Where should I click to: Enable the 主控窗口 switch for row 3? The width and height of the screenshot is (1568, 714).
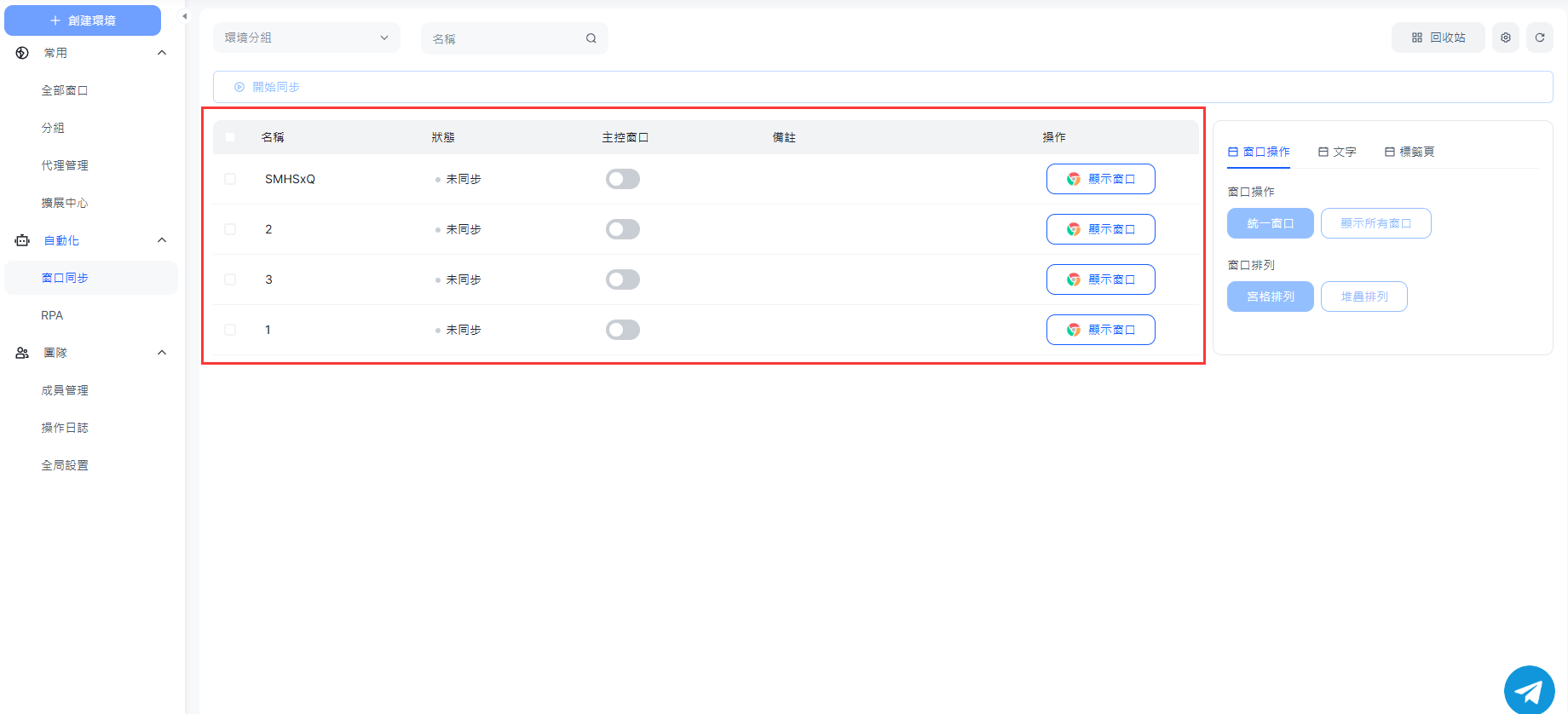pyautogui.click(x=622, y=279)
